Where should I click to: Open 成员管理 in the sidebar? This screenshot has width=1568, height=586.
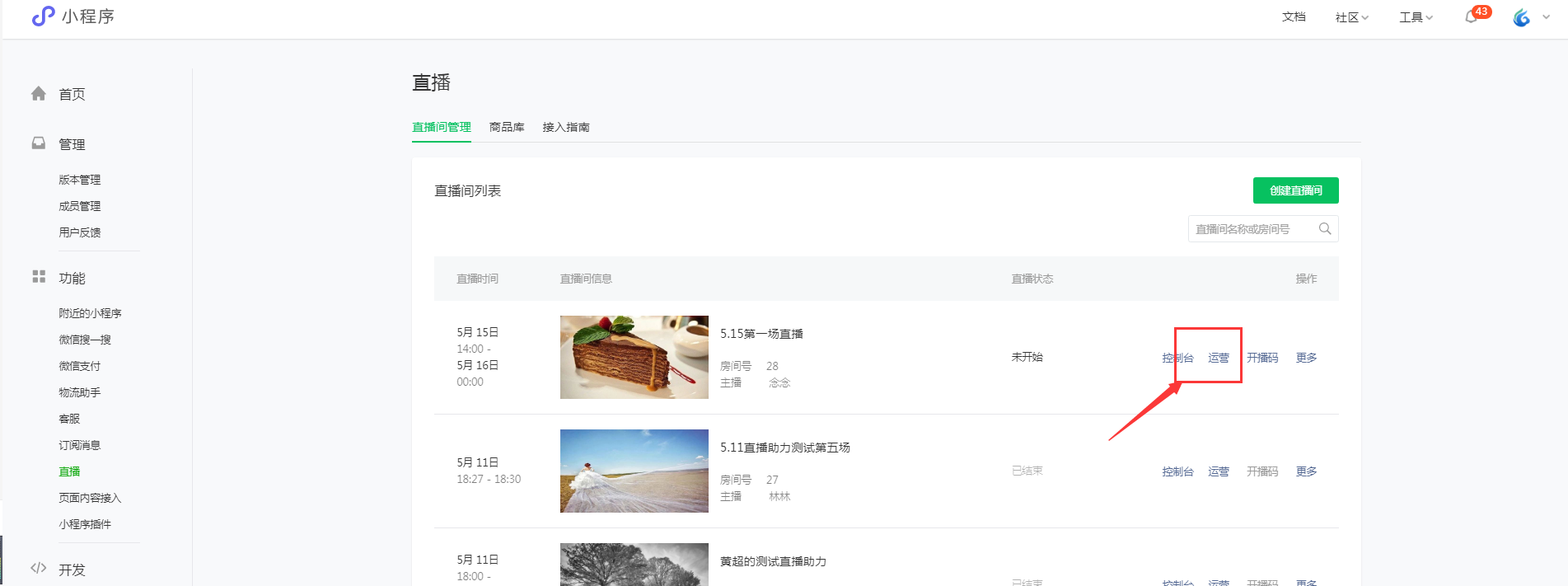[x=80, y=206]
